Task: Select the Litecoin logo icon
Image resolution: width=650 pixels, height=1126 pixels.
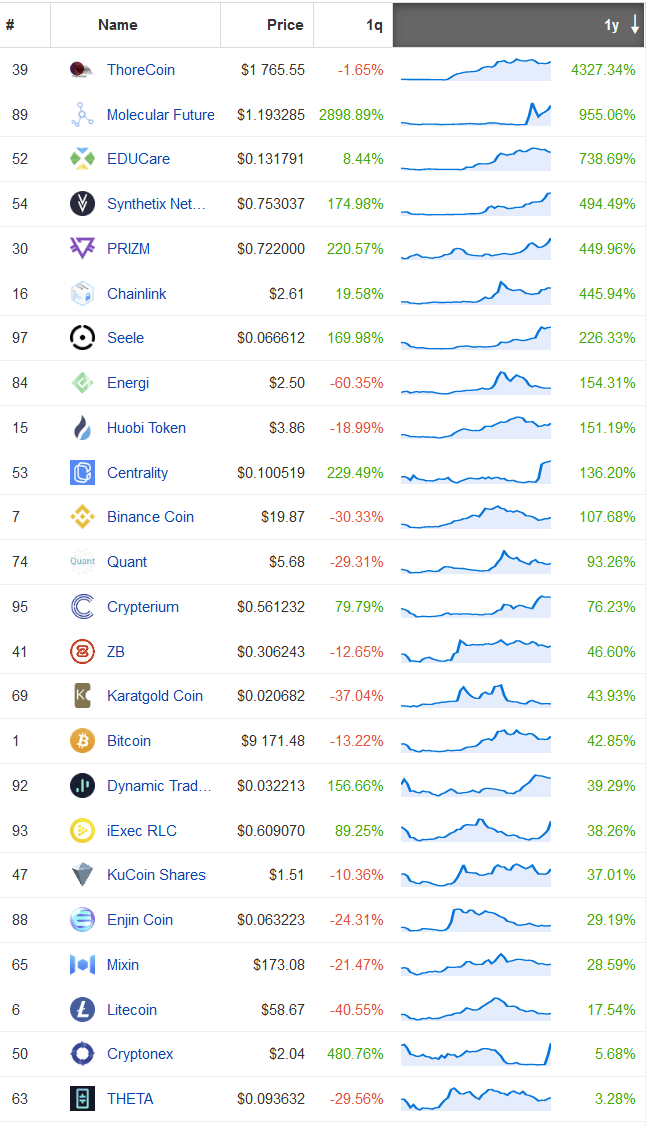Action: tap(82, 1009)
